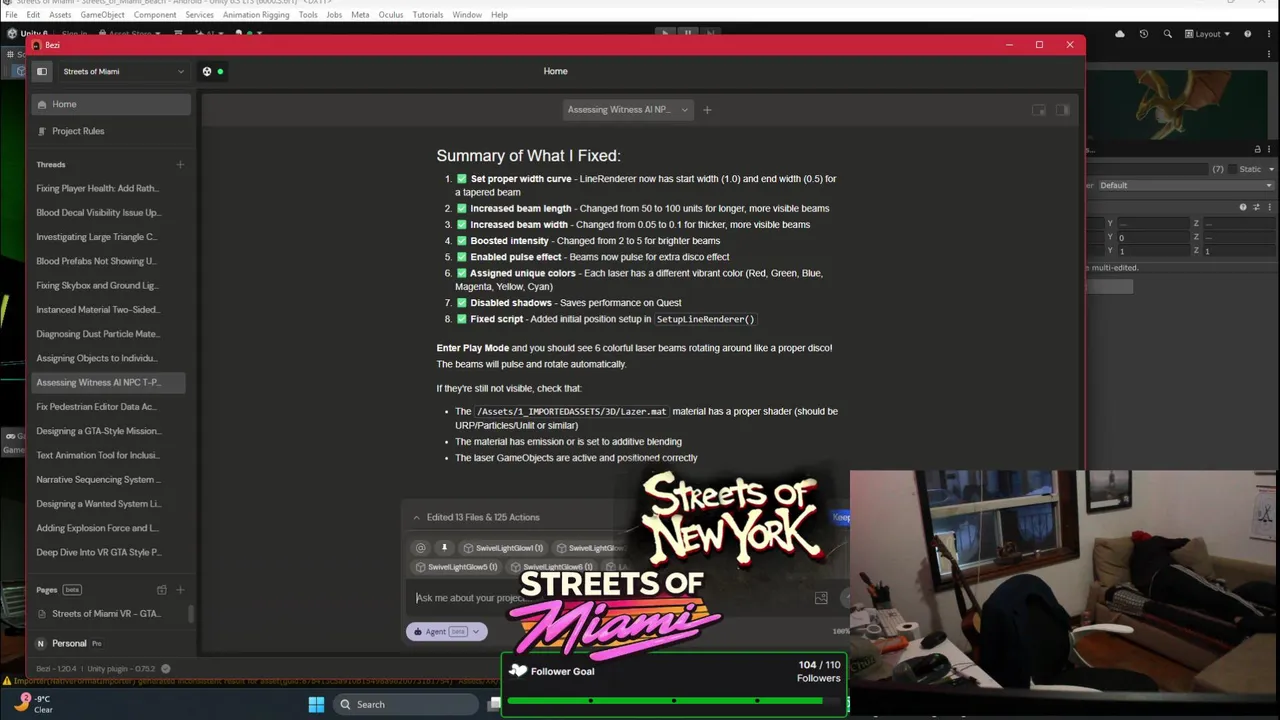The width and height of the screenshot is (1280, 720).
Task: Open Streets of Miami VR - GTA page
Action: coord(106,614)
